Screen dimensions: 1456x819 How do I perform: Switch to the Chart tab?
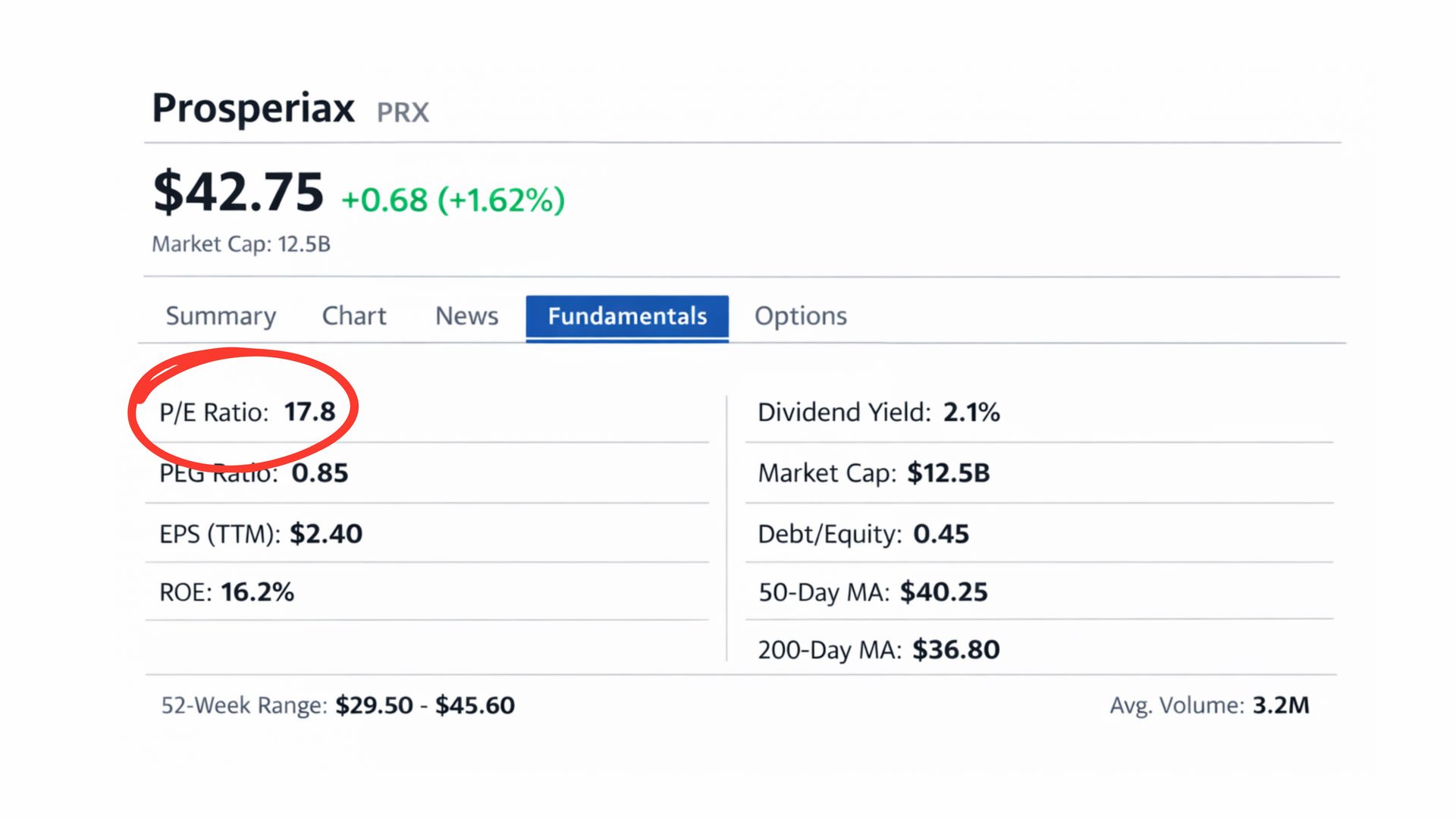[354, 315]
